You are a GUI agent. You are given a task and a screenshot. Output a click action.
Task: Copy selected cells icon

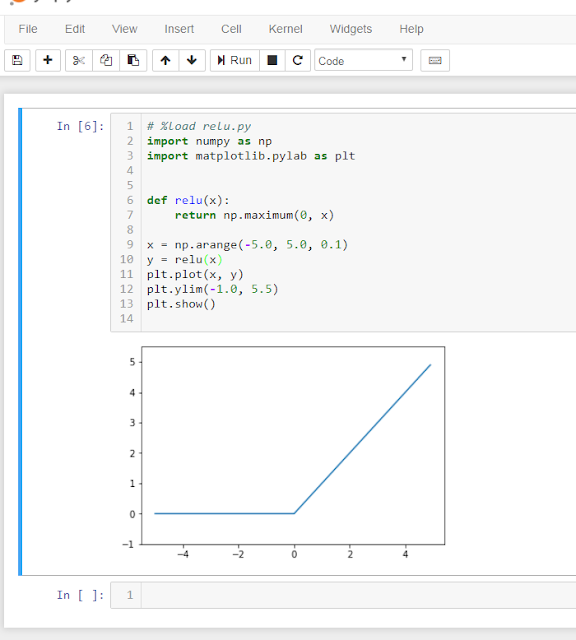pos(106,60)
